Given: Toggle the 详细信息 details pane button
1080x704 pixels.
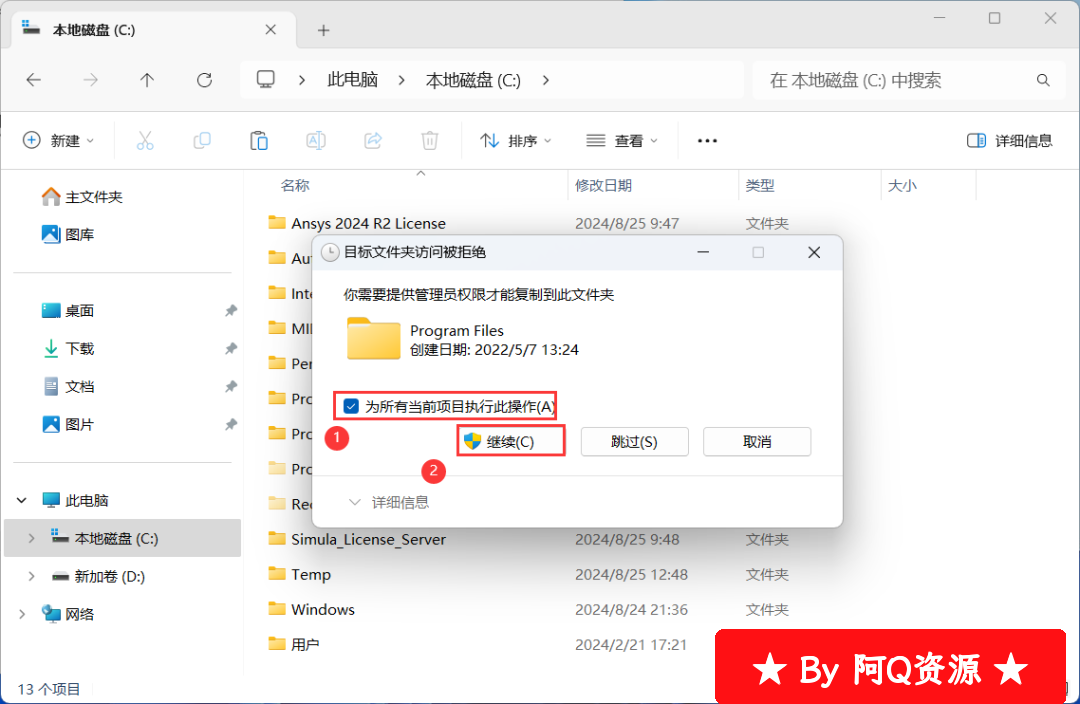Looking at the screenshot, I should coord(1010,141).
